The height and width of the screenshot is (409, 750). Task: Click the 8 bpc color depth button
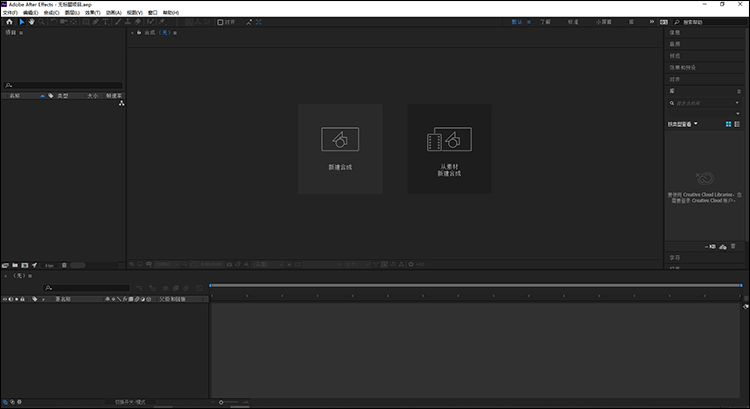(x=49, y=265)
